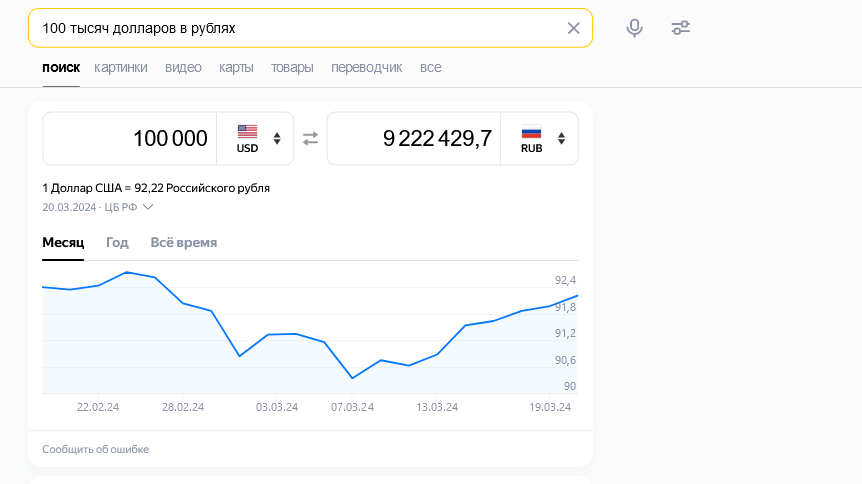Clear the search query text

click(573, 28)
